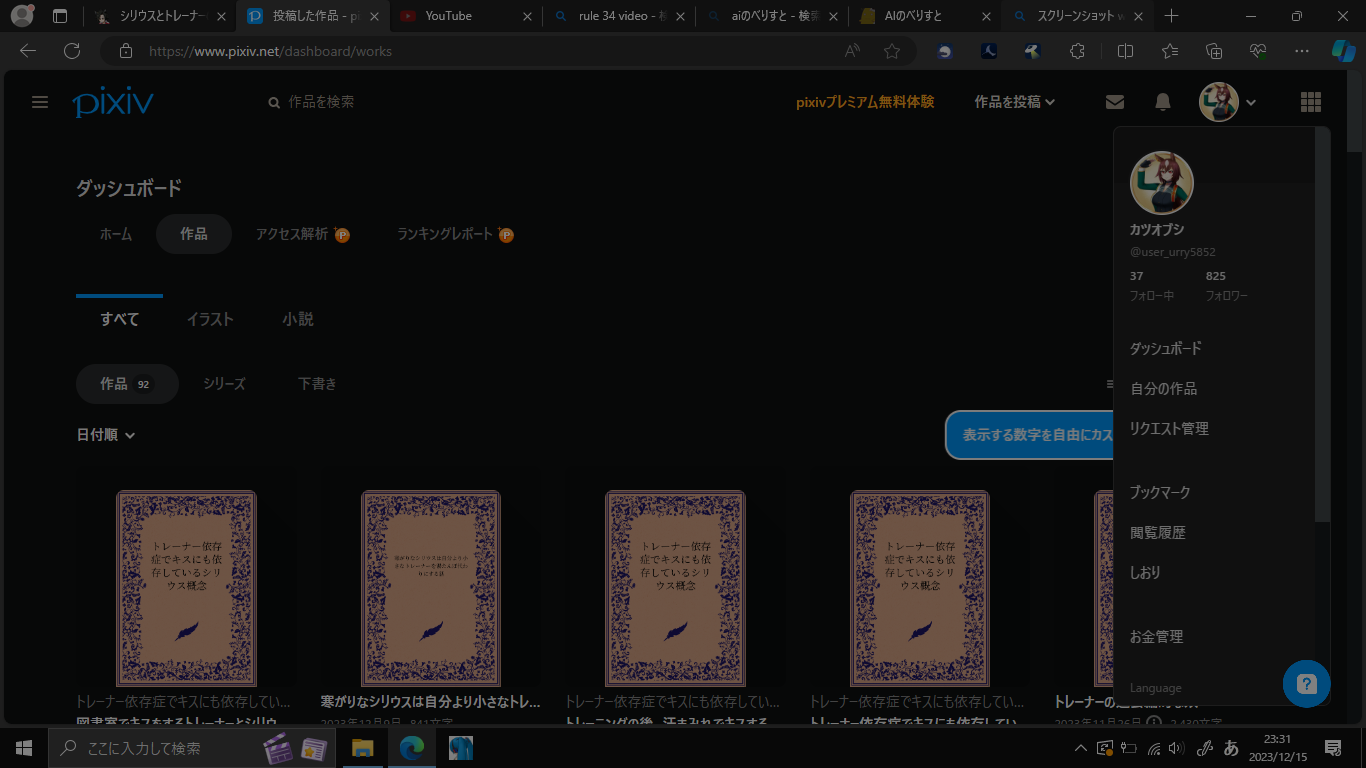
Task: Open the notifications bell
Action: coord(1163,102)
